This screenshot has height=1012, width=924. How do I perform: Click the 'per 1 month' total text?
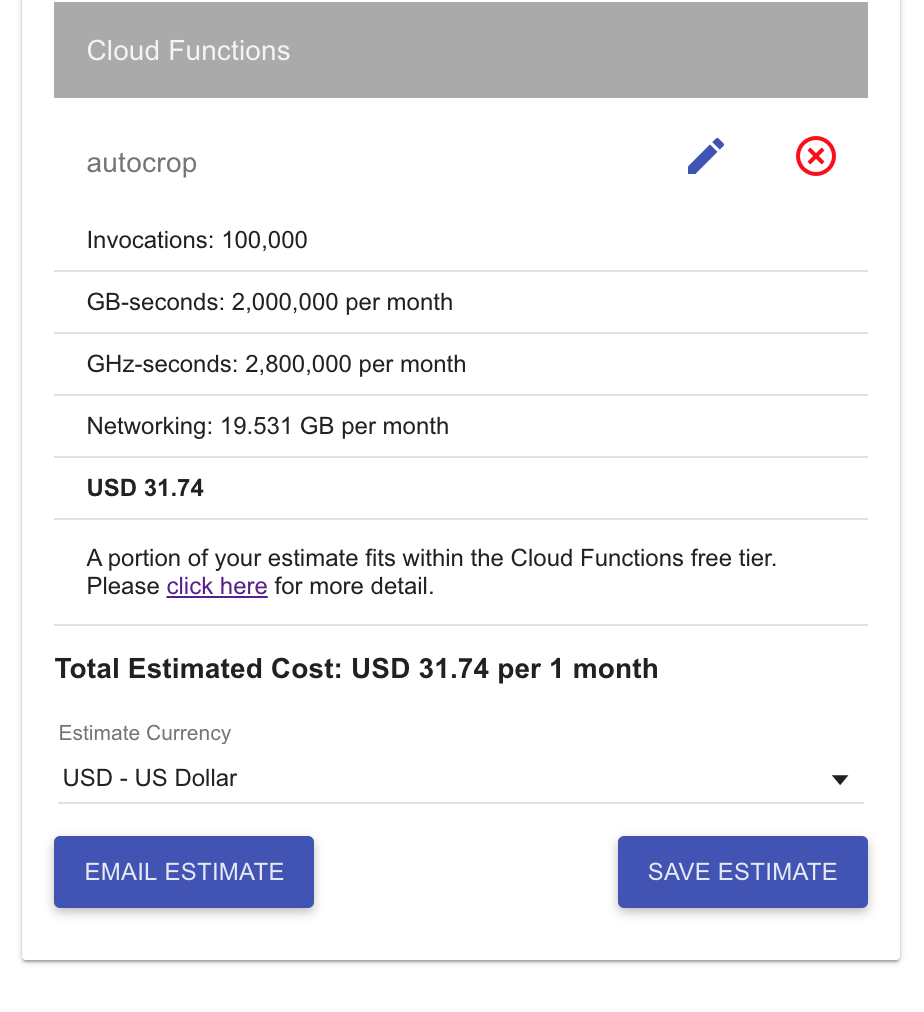tap(578, 669)
